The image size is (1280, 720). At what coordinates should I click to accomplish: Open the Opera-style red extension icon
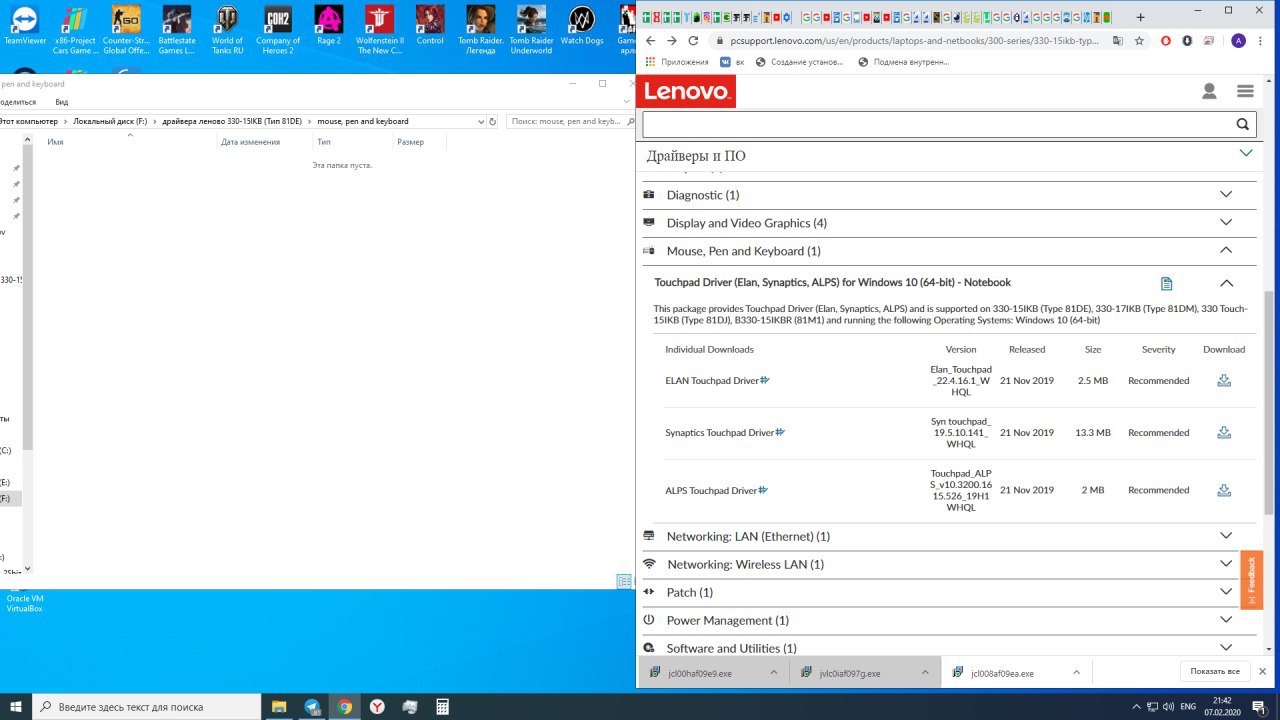coord(1166,41)
